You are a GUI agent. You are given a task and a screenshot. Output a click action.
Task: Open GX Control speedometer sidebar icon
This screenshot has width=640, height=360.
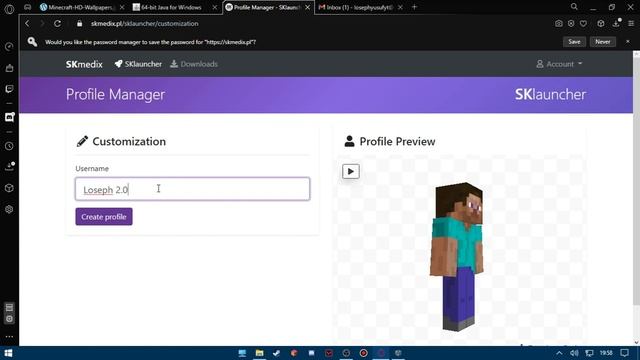(x=9, y=47)
